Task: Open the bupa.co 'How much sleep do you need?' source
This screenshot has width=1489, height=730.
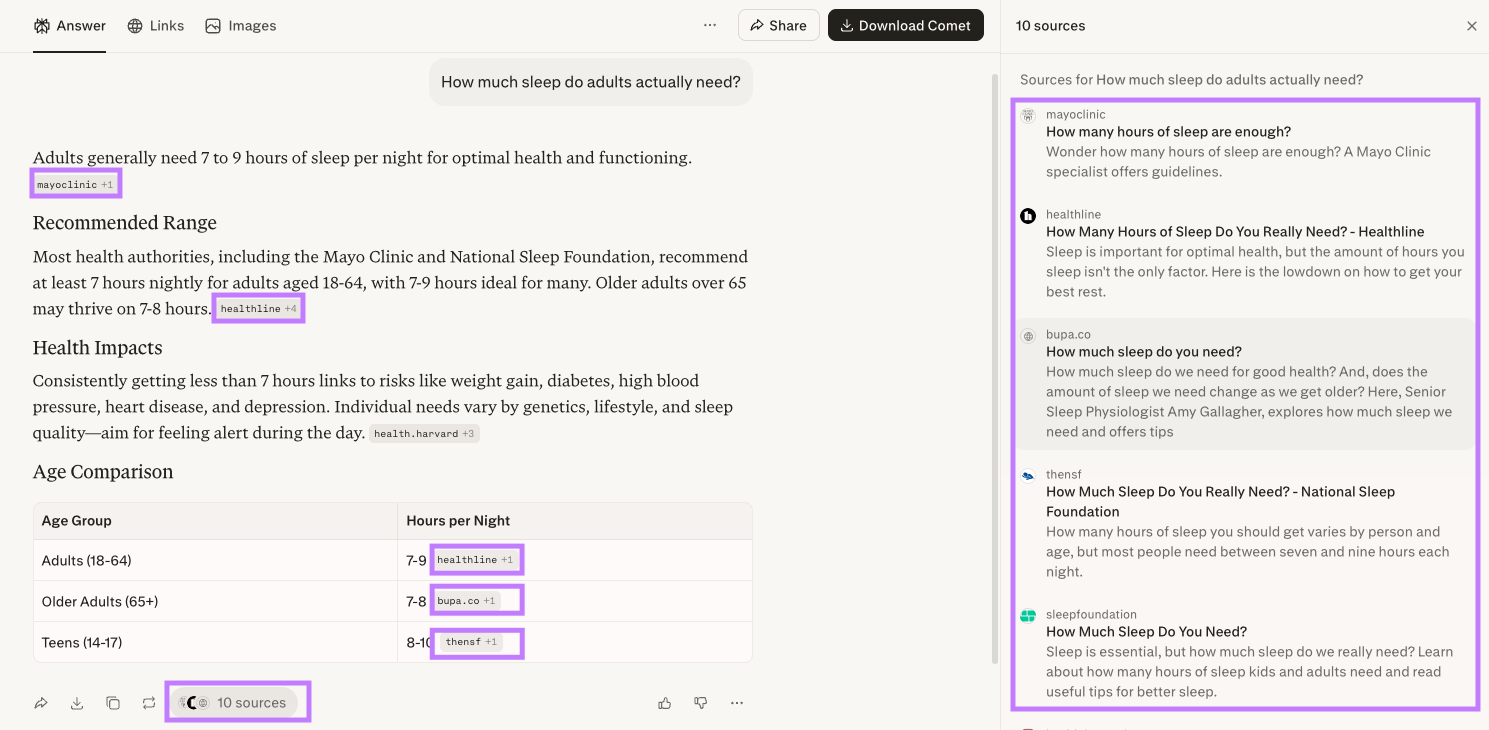Action: click(1143, 352)
